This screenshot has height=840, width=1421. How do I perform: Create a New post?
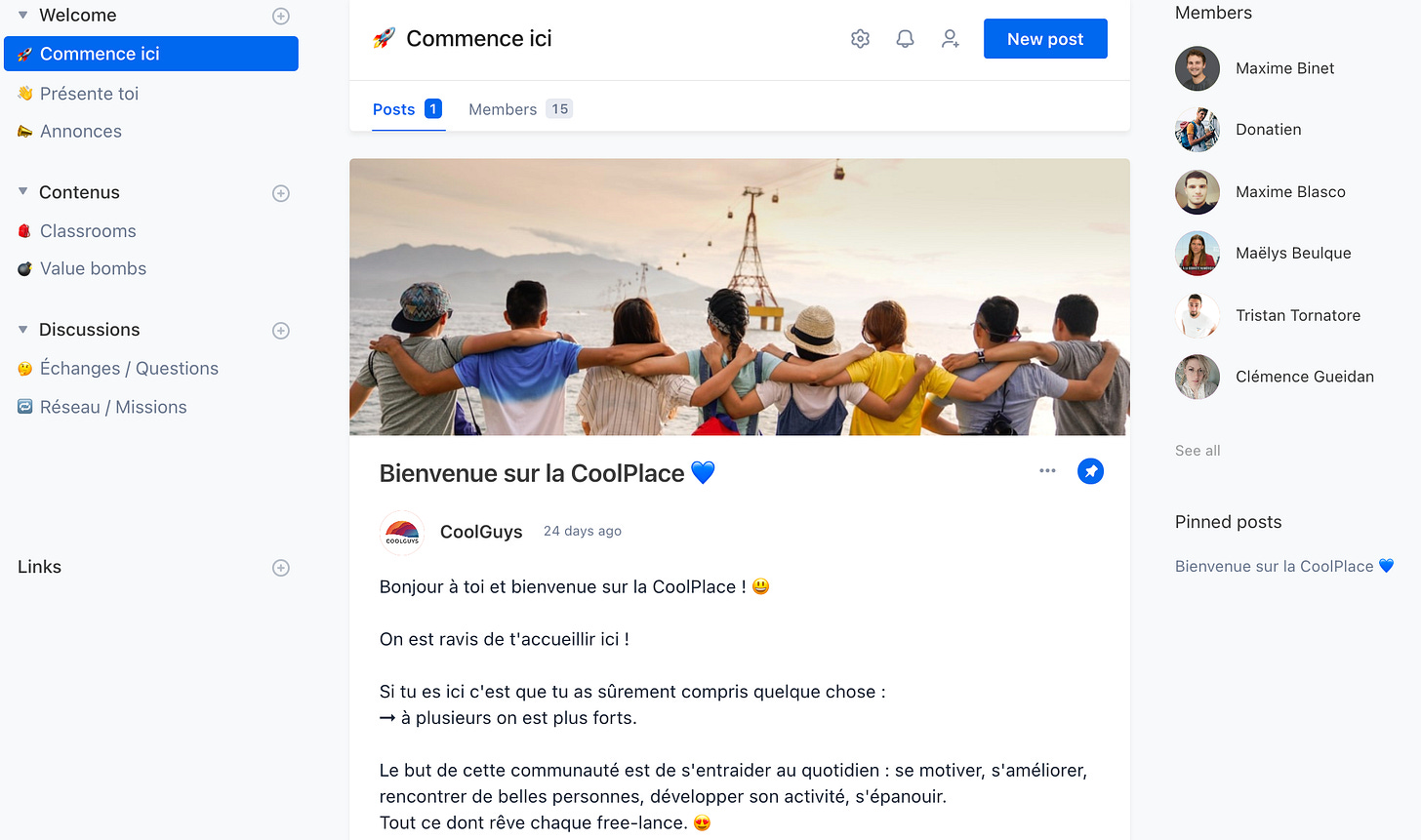[x=1045, y=39]
